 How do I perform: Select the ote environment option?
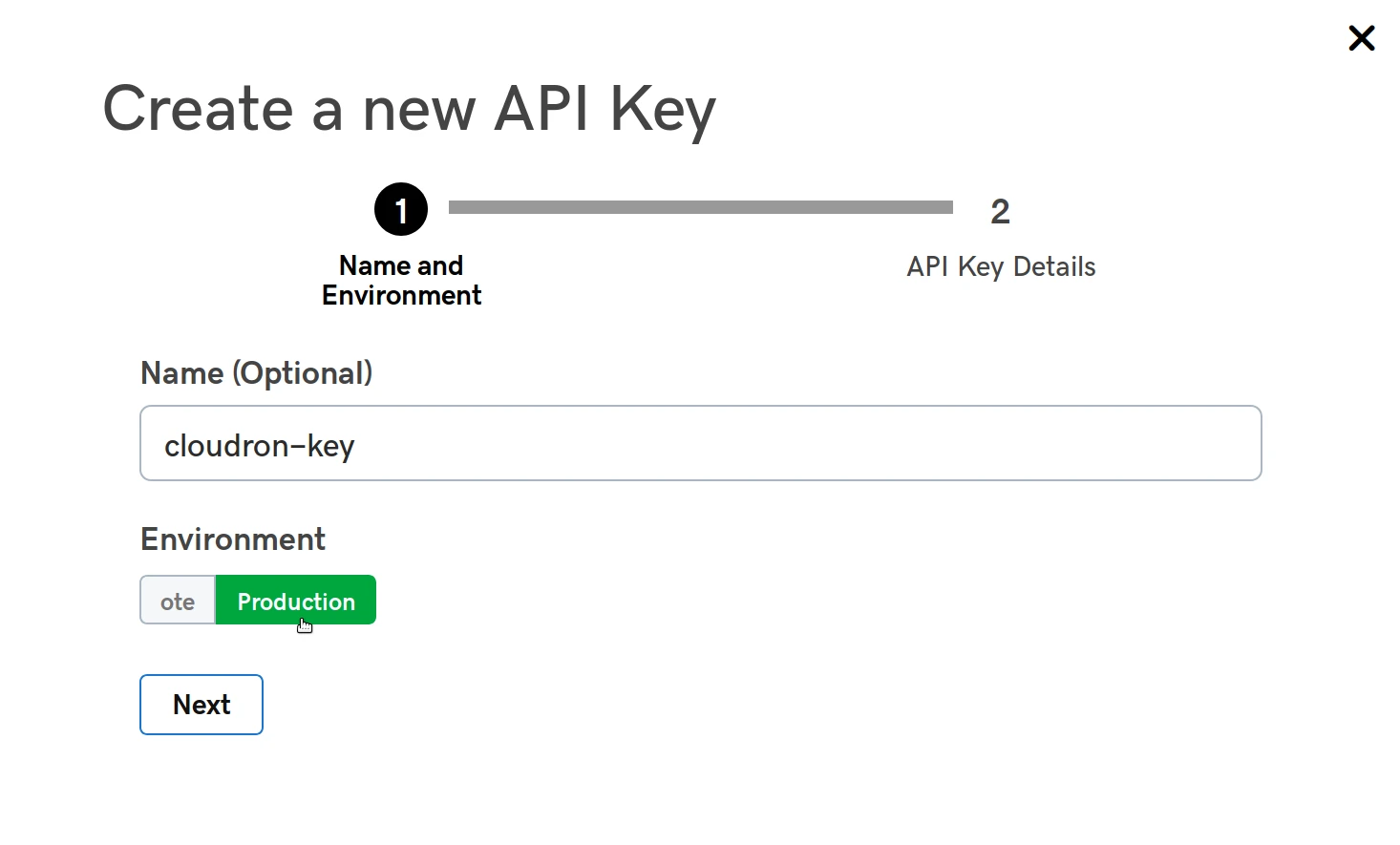coord(178,601)
